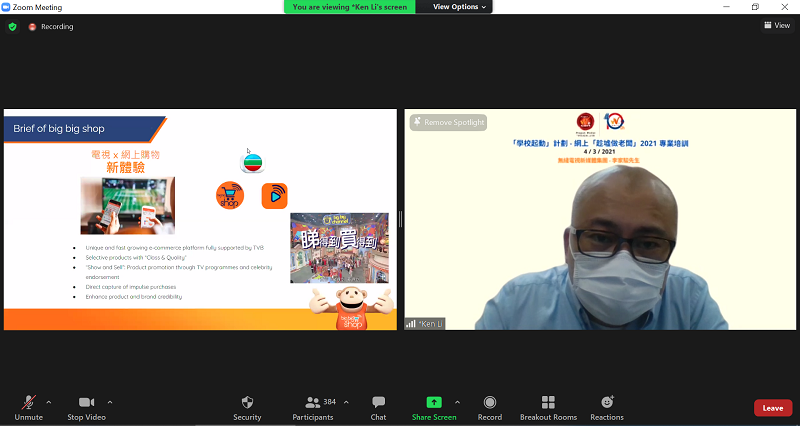Screen dimensions: 800x426
Task: Click the green encryption shield icon
Action: tap(12, 27)
